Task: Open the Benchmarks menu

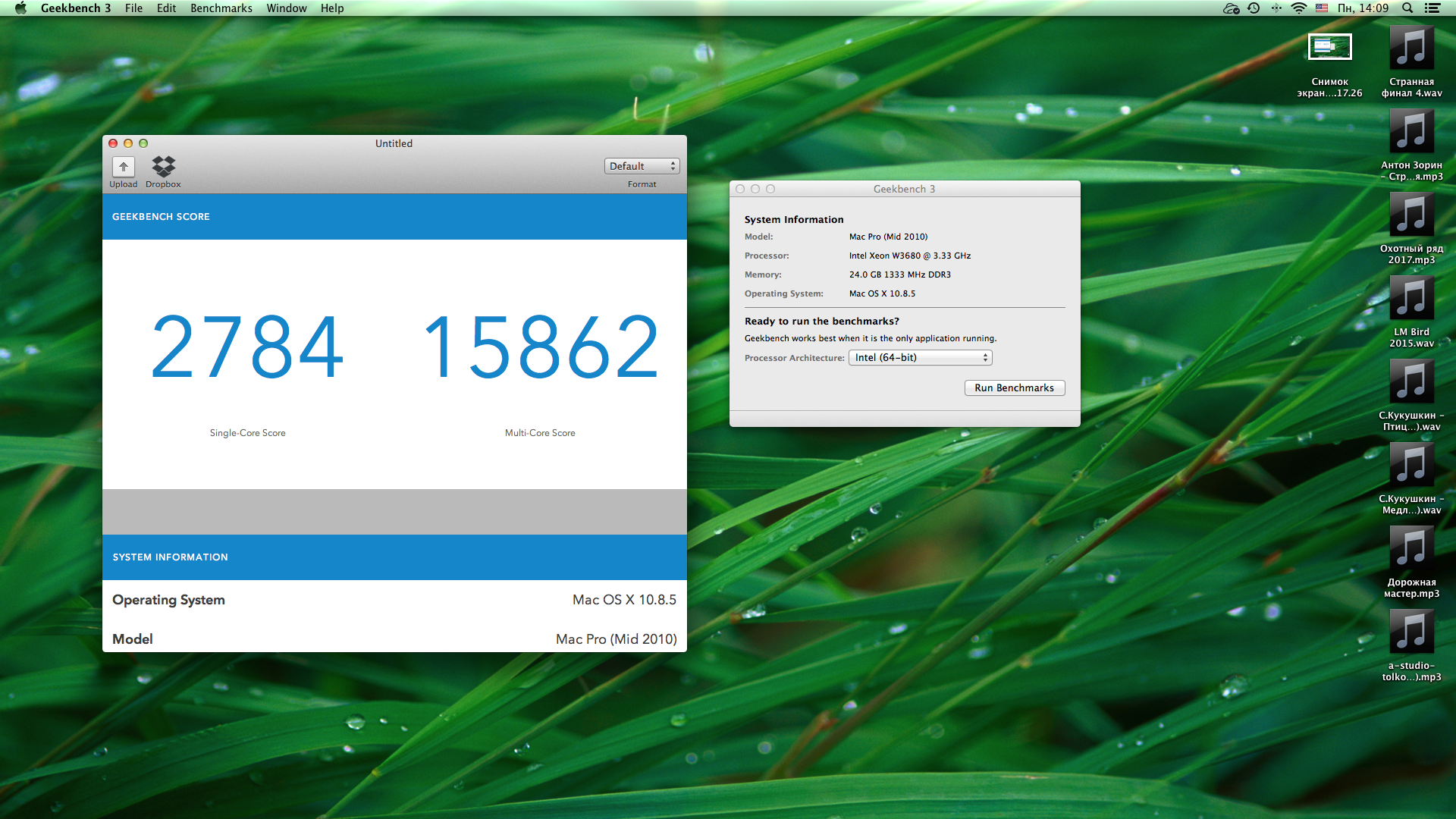Action: coord(221,8)
